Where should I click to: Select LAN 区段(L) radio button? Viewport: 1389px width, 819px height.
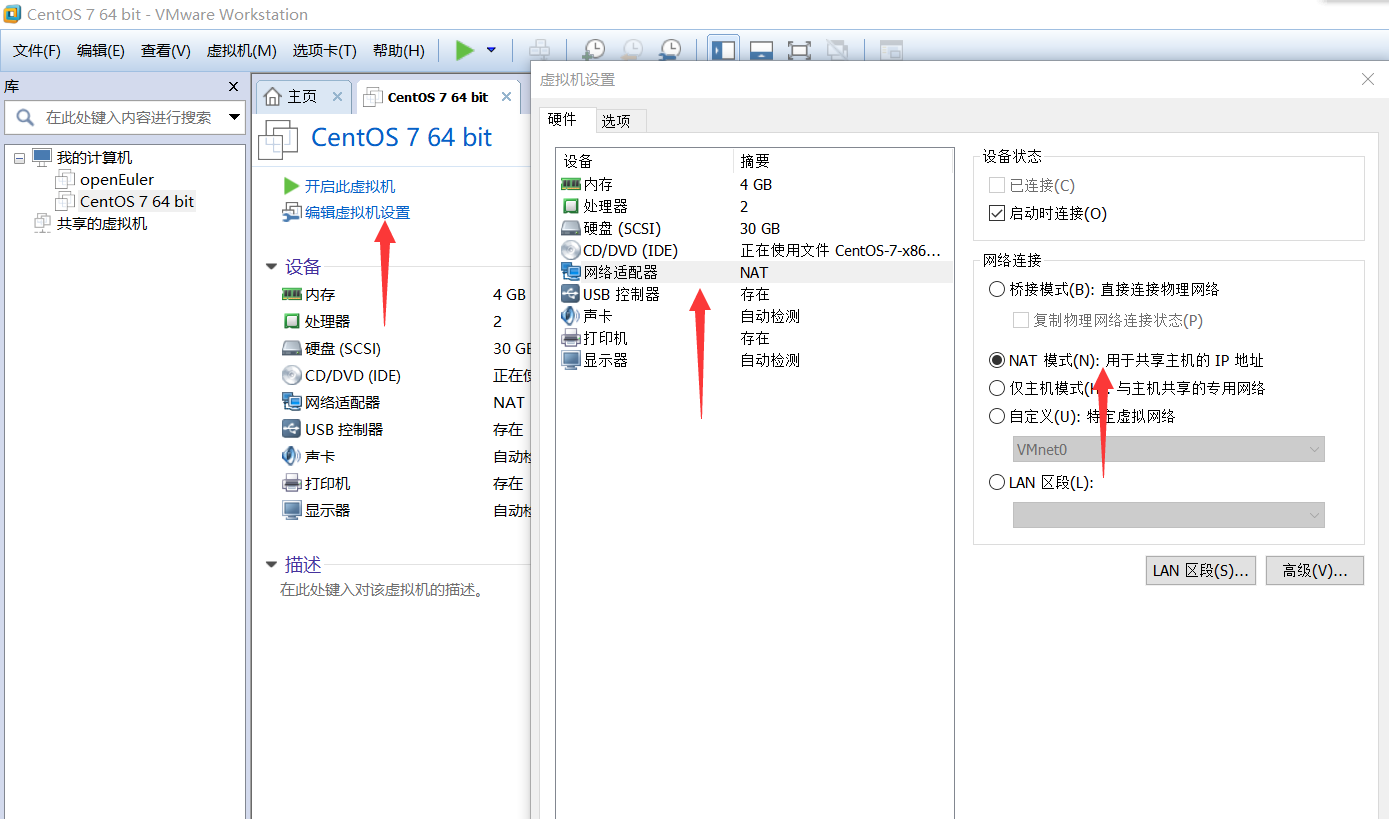point(996,482)
